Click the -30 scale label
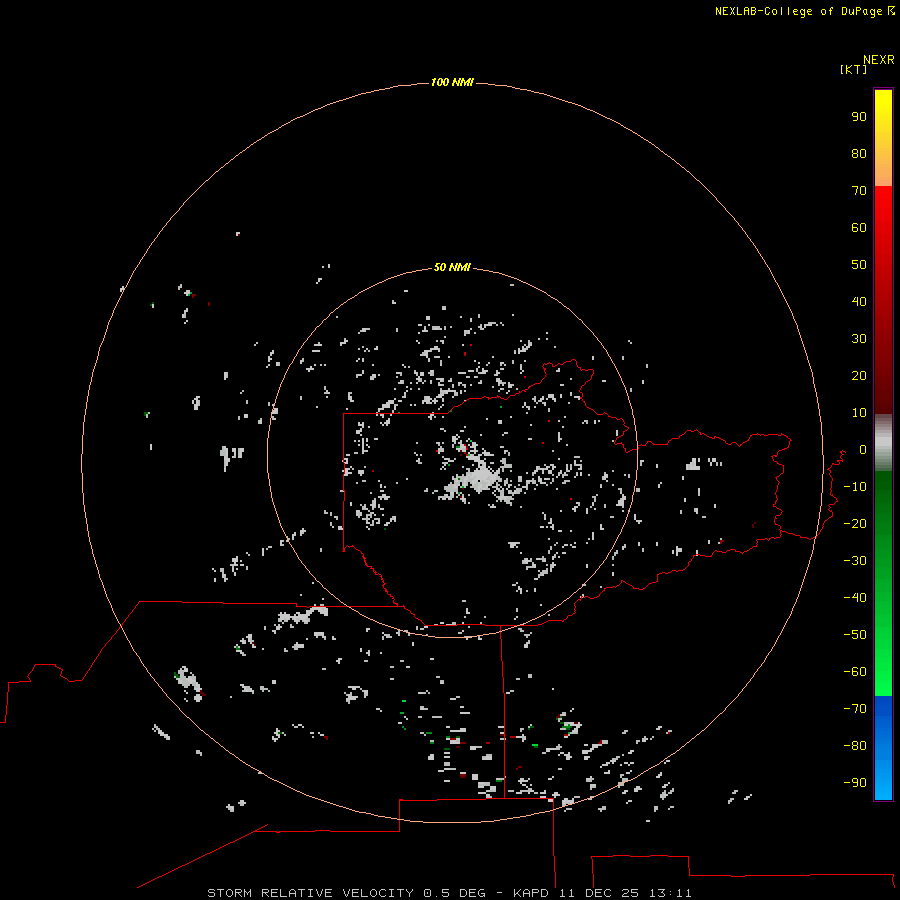 pyautogui.click(x=855, y=561)
